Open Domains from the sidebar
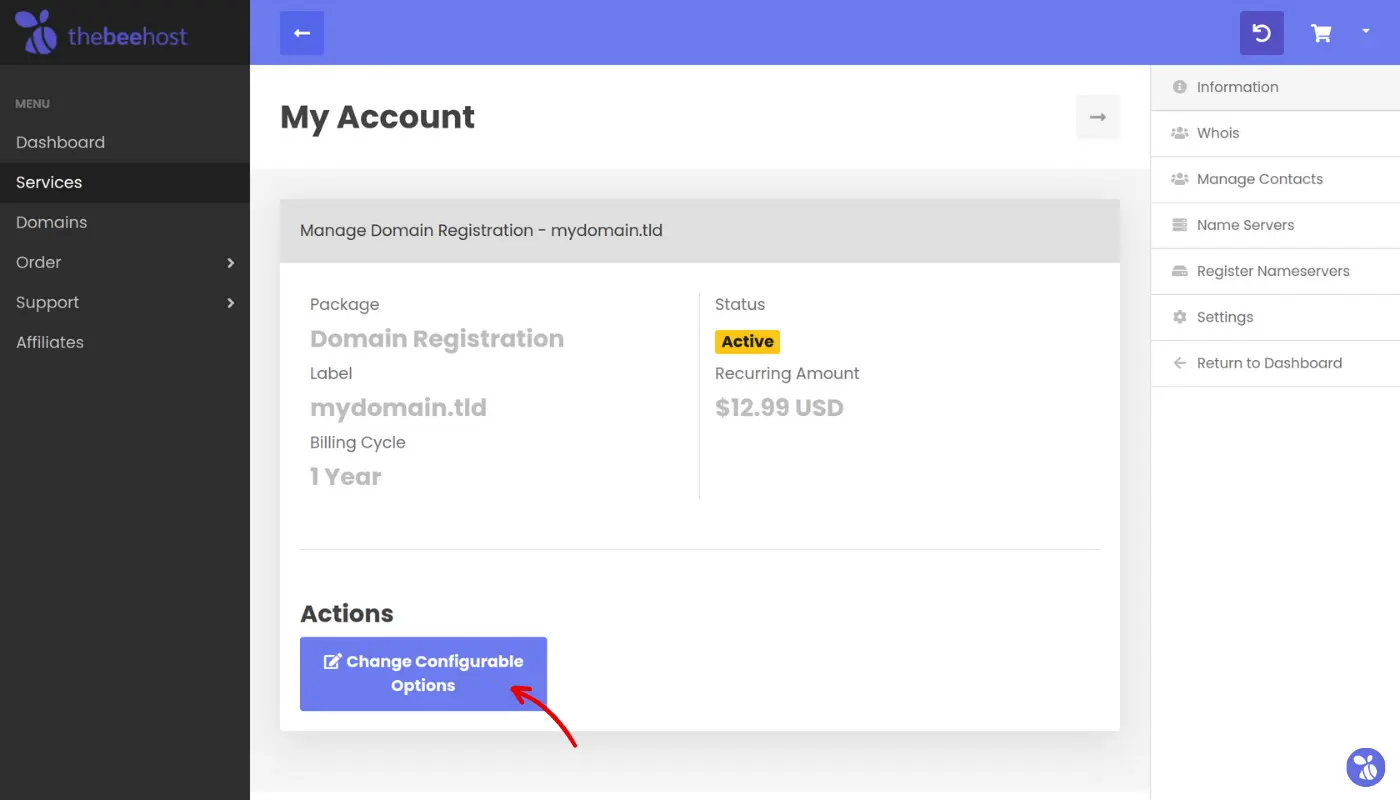Viewport: 1400px width, 800px height. [51, 222]
